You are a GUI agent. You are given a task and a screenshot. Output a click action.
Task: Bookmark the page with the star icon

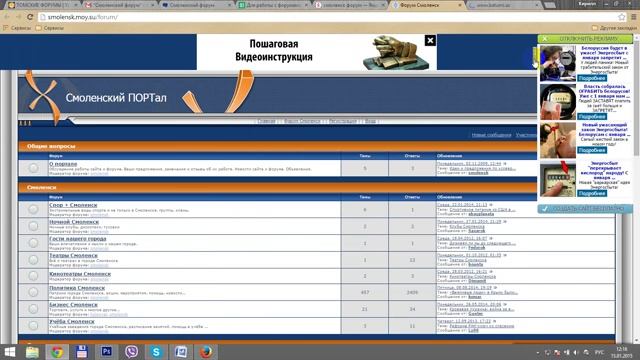coord(622,17)
